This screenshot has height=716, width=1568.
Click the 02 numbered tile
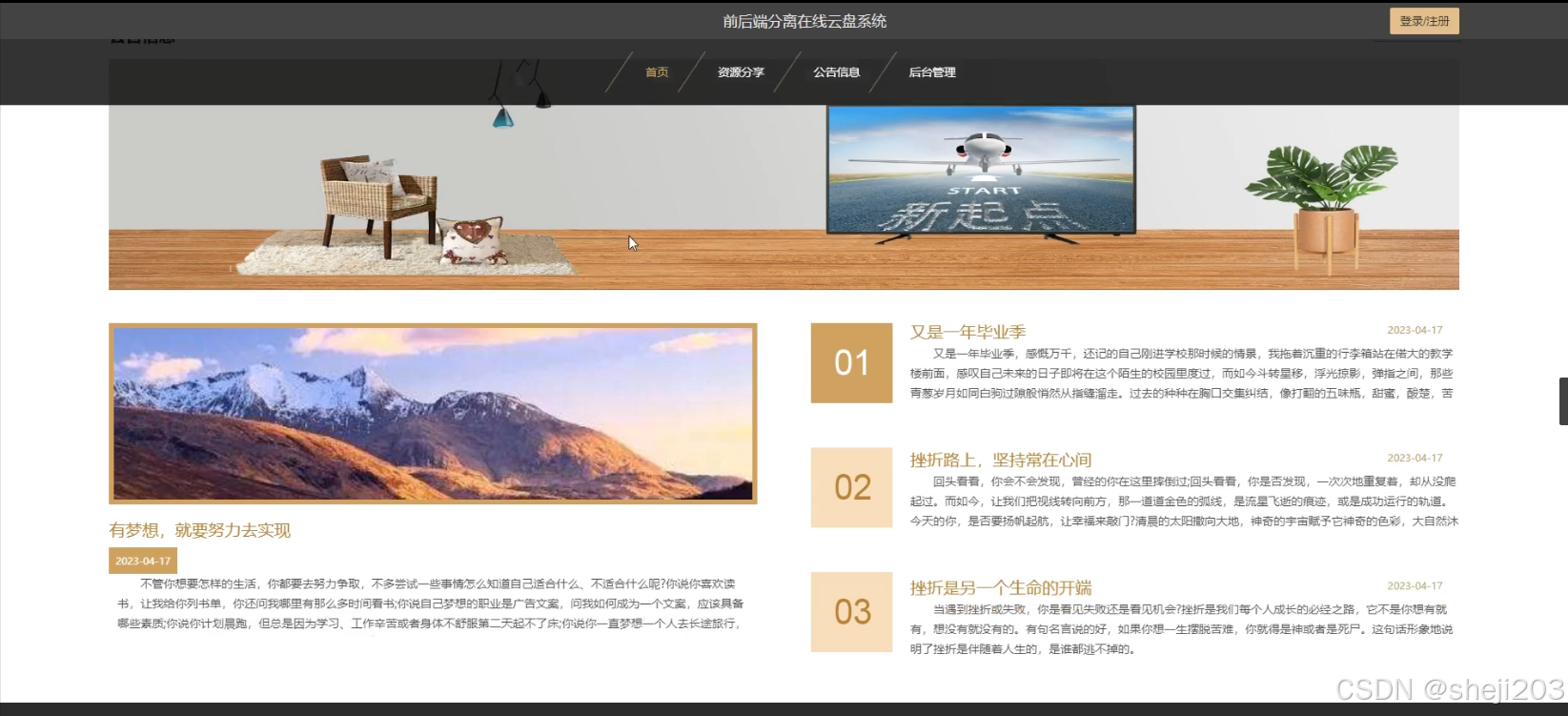tap(852, 487)
